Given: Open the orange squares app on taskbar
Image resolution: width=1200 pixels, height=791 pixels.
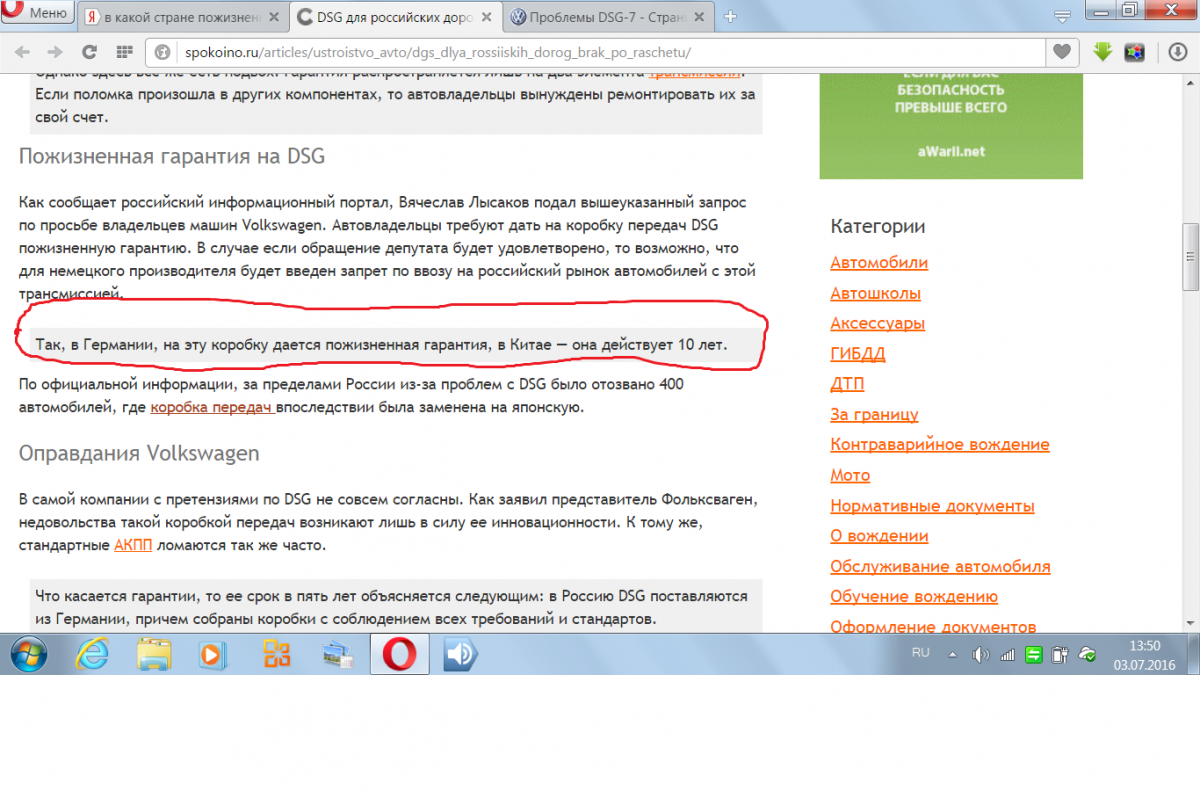Looking at the screenshot, I should click(275, 654).
